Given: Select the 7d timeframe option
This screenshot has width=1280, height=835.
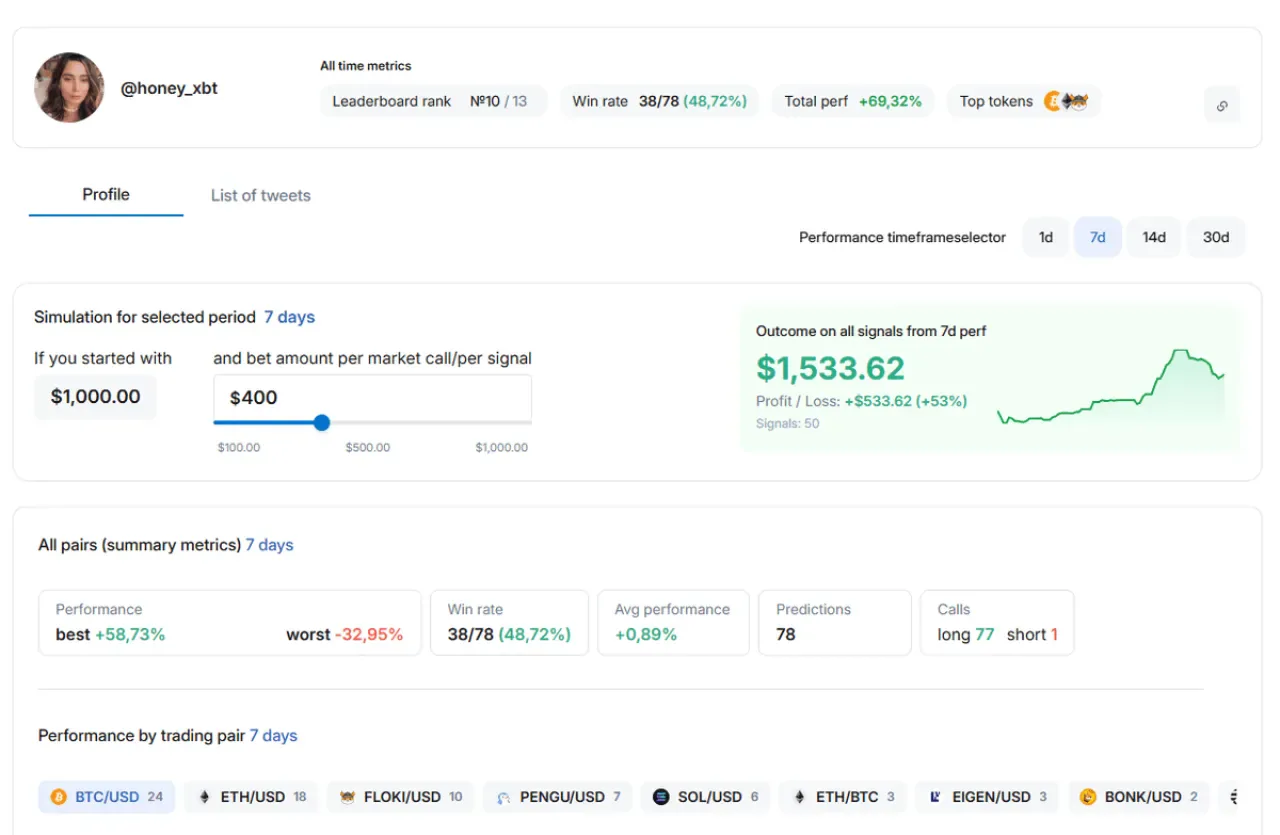Looking at the screenshot, I should tap(1097, 237).
